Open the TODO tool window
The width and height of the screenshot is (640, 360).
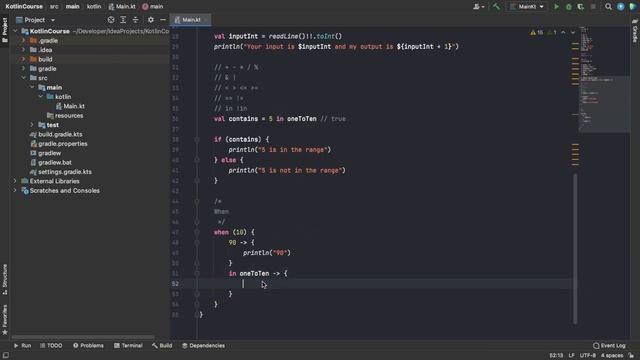(x=51, y=346)
